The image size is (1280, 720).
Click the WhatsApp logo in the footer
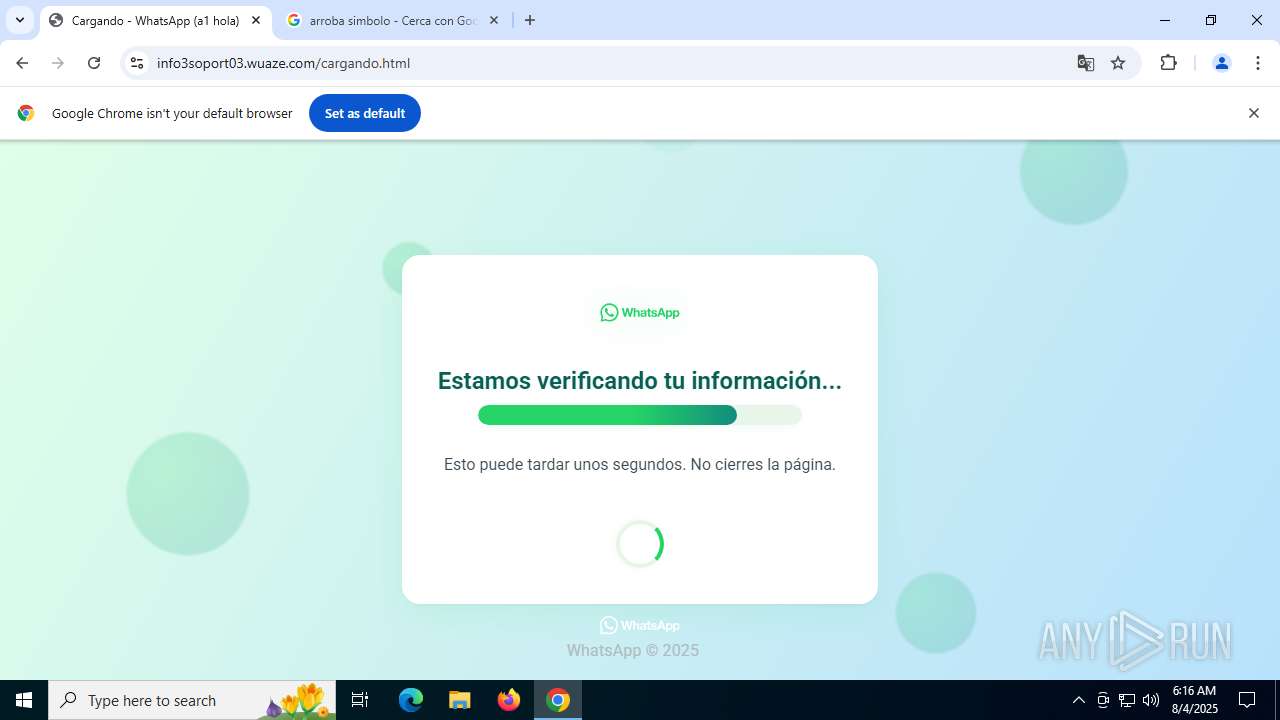[x=640, y=626]
